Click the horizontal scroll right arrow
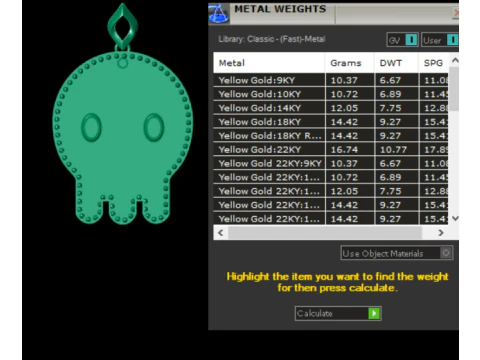Viewport: 480px width, 360px height. pos(441,233)
